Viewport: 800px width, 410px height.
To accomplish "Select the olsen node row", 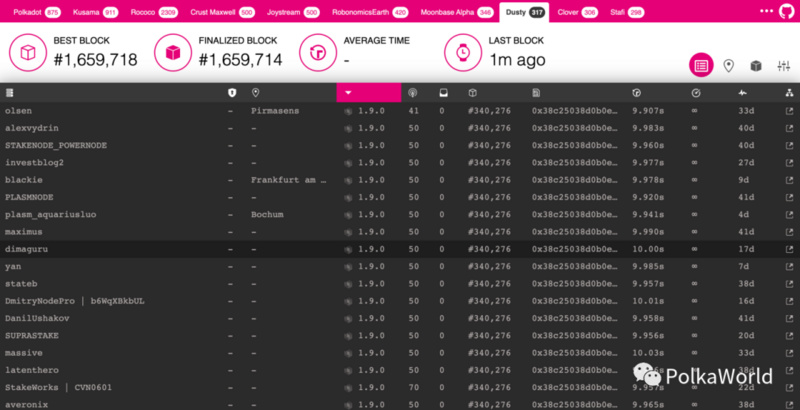I will (400, 111).
